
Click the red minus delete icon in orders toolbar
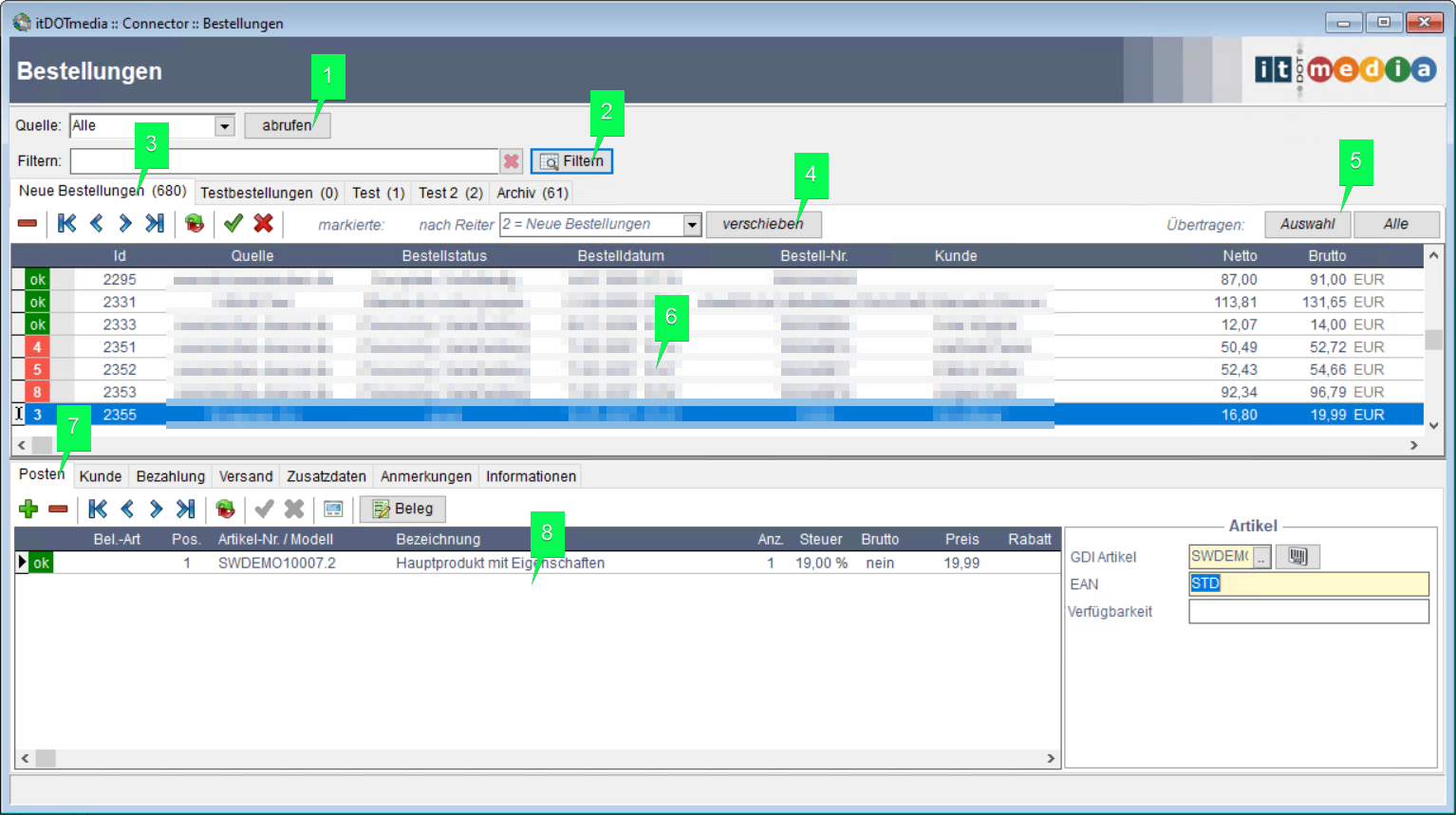click(x=28, y=224)
